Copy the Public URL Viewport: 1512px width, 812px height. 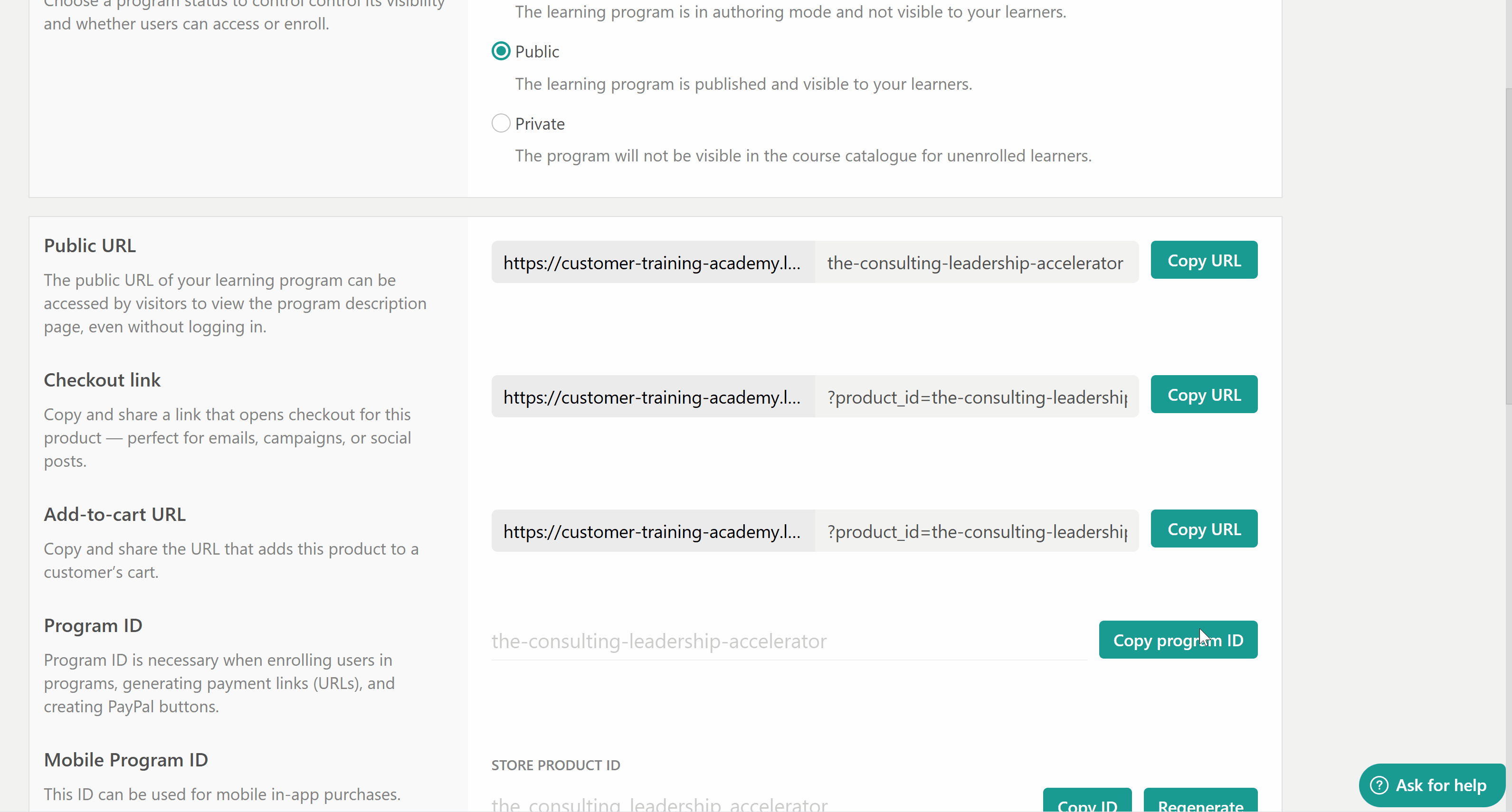point(1203,260)
